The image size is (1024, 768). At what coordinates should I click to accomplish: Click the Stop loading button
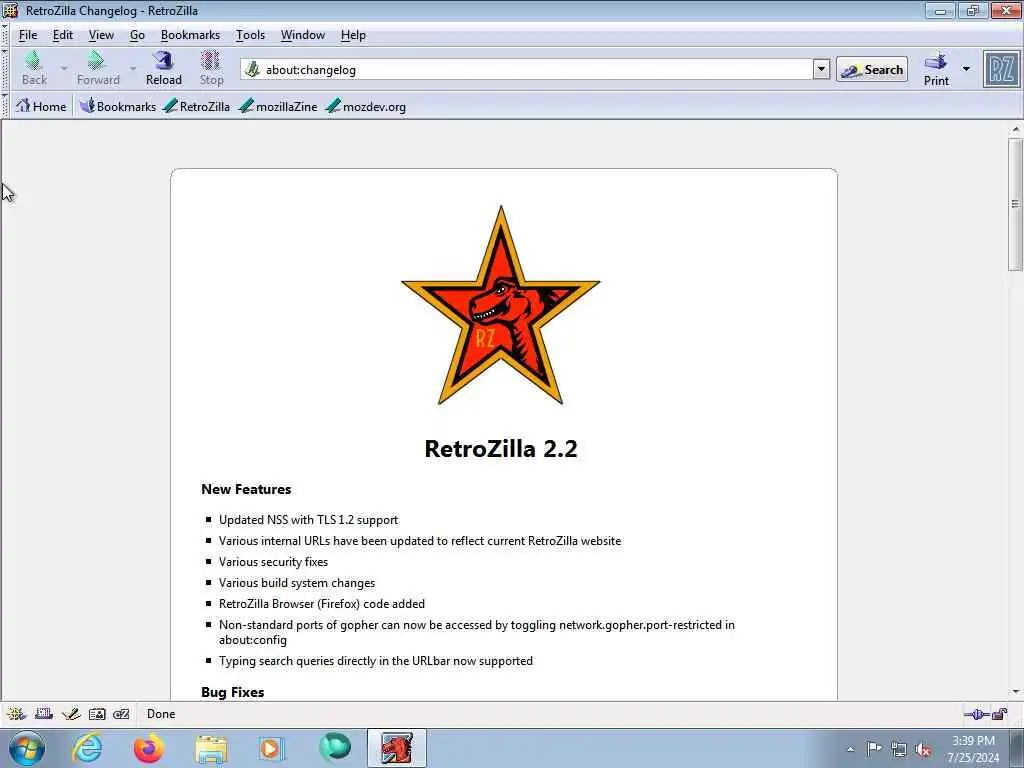click(211, 69)
